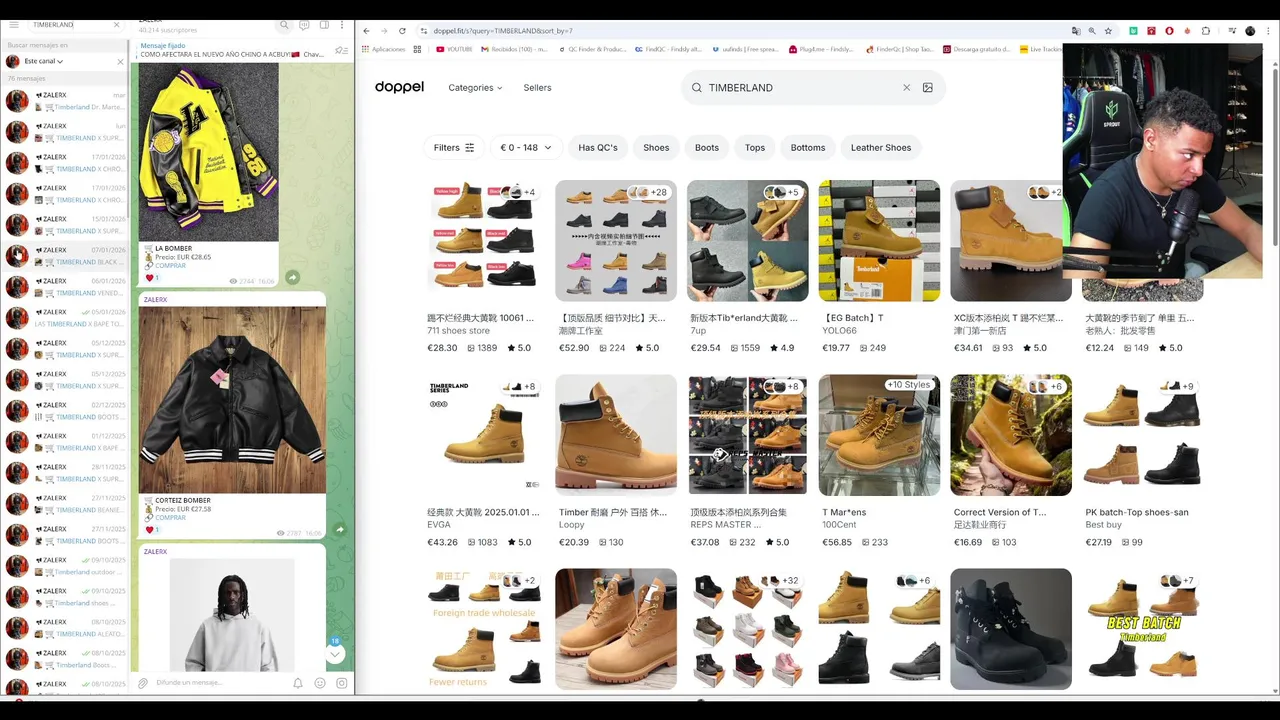
Task: Expand the 'Este canal' search scope dropdown
Action: coord(43,61)
